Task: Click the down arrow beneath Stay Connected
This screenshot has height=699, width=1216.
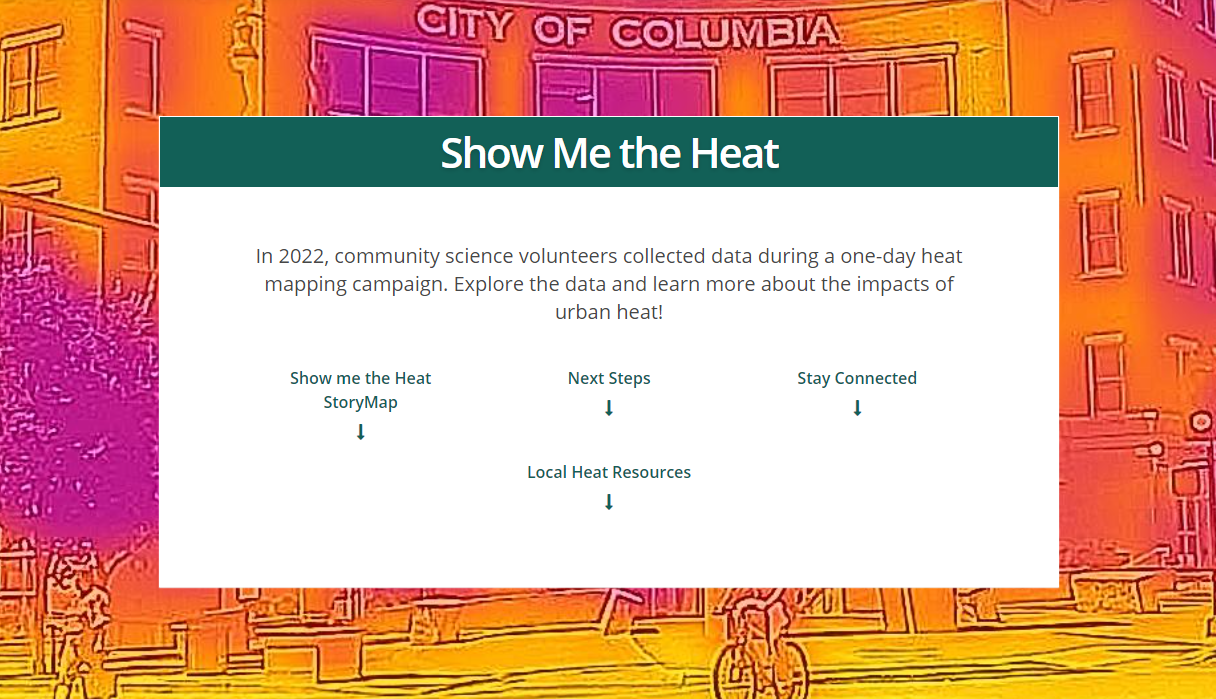Action: pos(857,408)
